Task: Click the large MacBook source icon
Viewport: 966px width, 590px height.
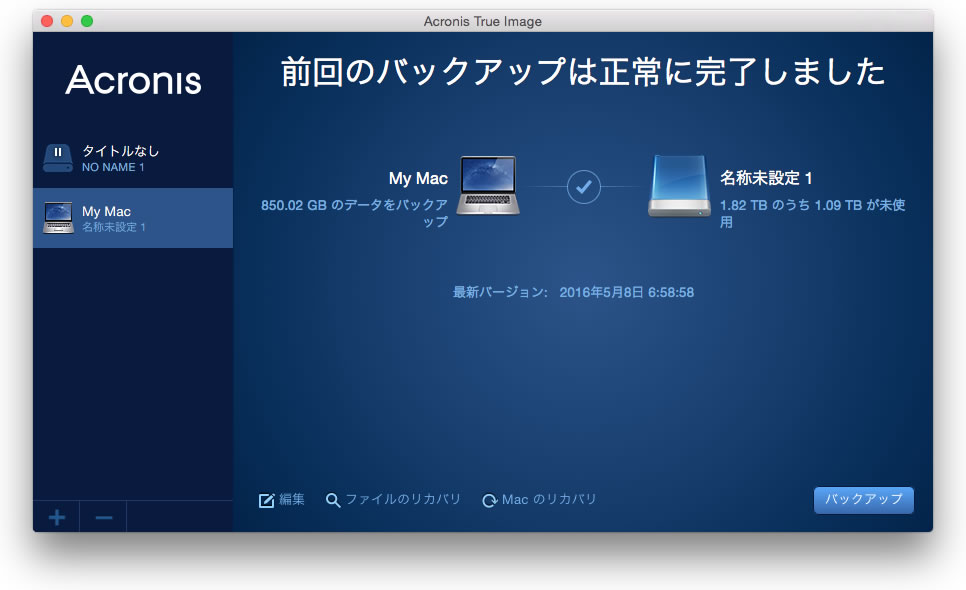Action: pos(488,185)
